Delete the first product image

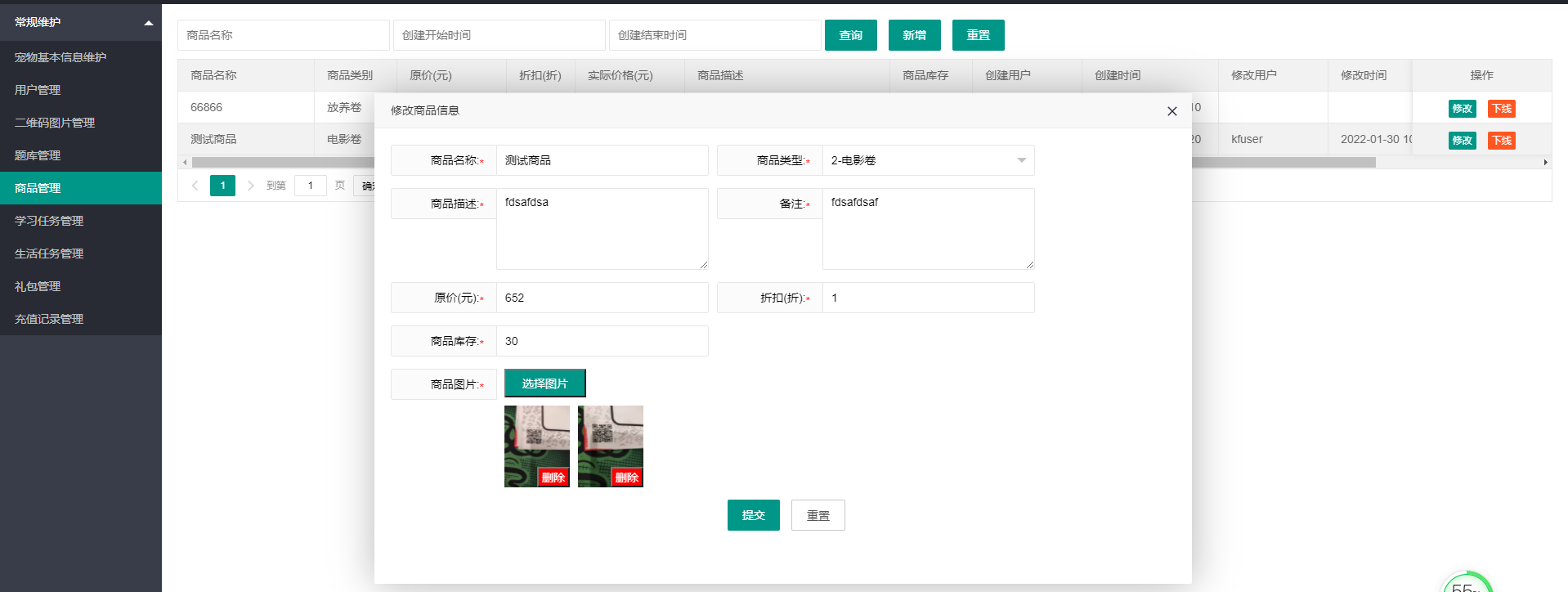pyautogui.click(x=553, y=478)
